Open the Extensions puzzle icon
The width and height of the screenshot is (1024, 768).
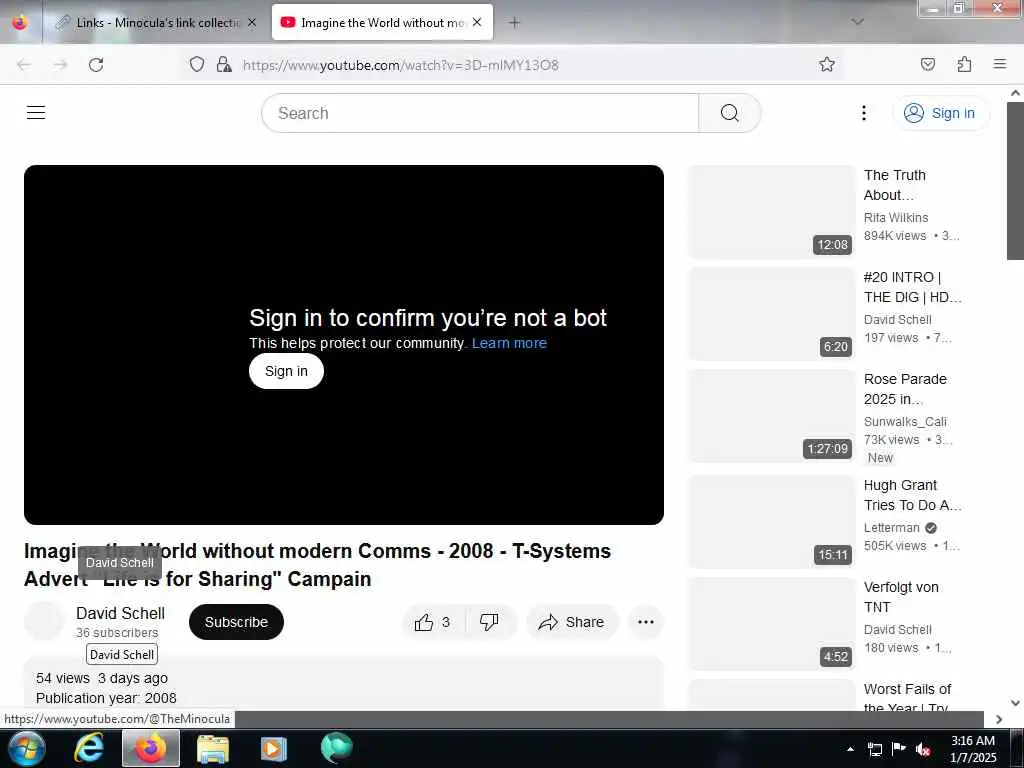pos(964,64)
